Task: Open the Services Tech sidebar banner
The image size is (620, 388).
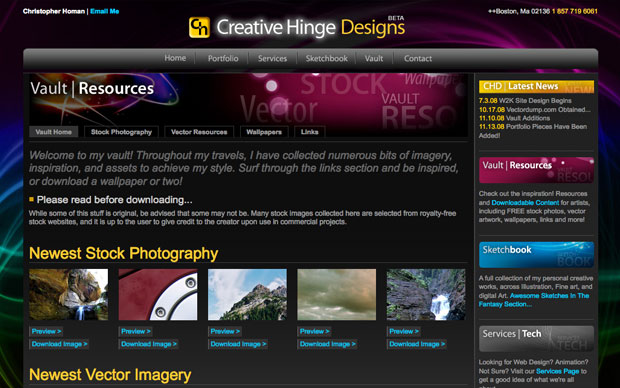Action: 536,339
